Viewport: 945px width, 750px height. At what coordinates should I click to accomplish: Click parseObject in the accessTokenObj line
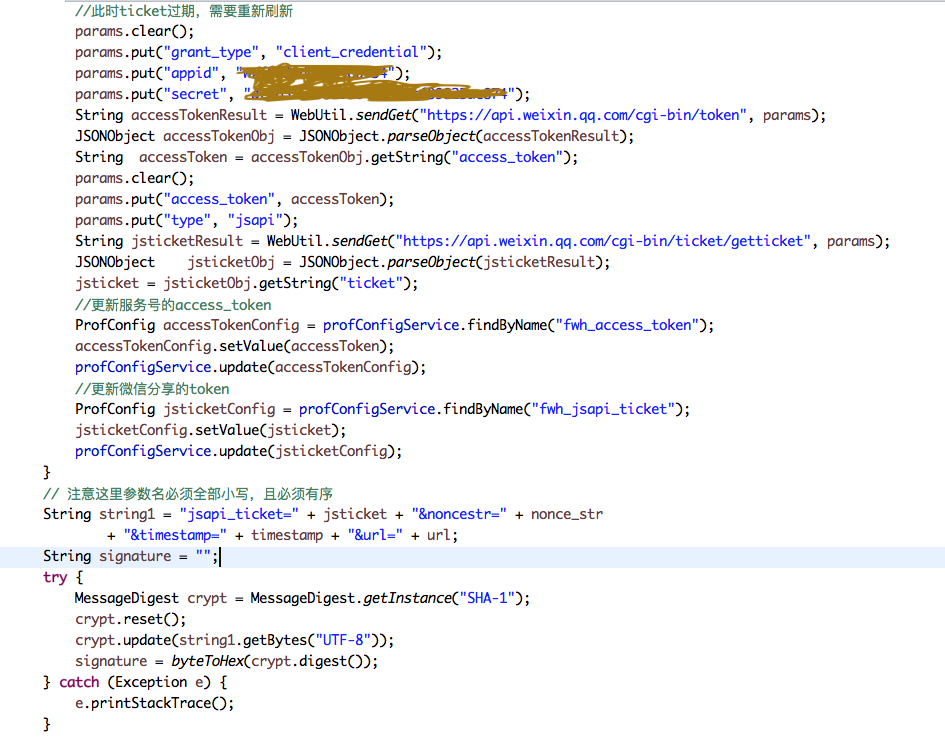(431, 137)
